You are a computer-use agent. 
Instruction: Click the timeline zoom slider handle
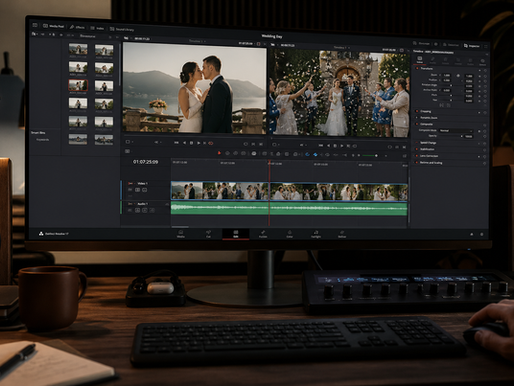tap(376, 156)
